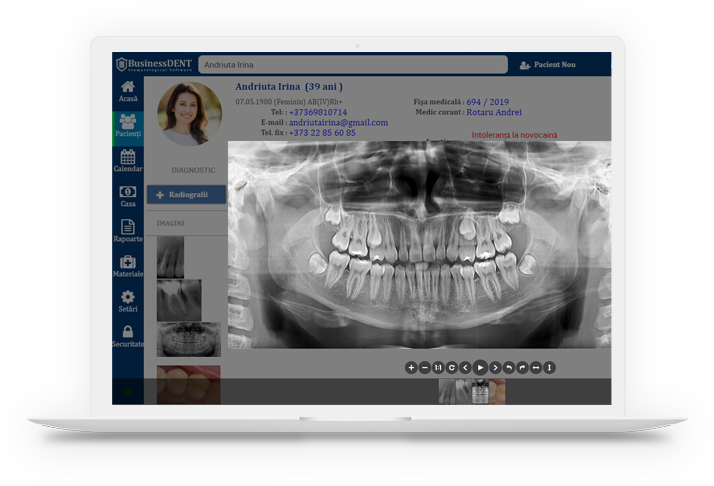The width and height of the screenshot is (714, 486).
Task: Select the teeth photo in bottom filmstrip
Action: (497, 391)
